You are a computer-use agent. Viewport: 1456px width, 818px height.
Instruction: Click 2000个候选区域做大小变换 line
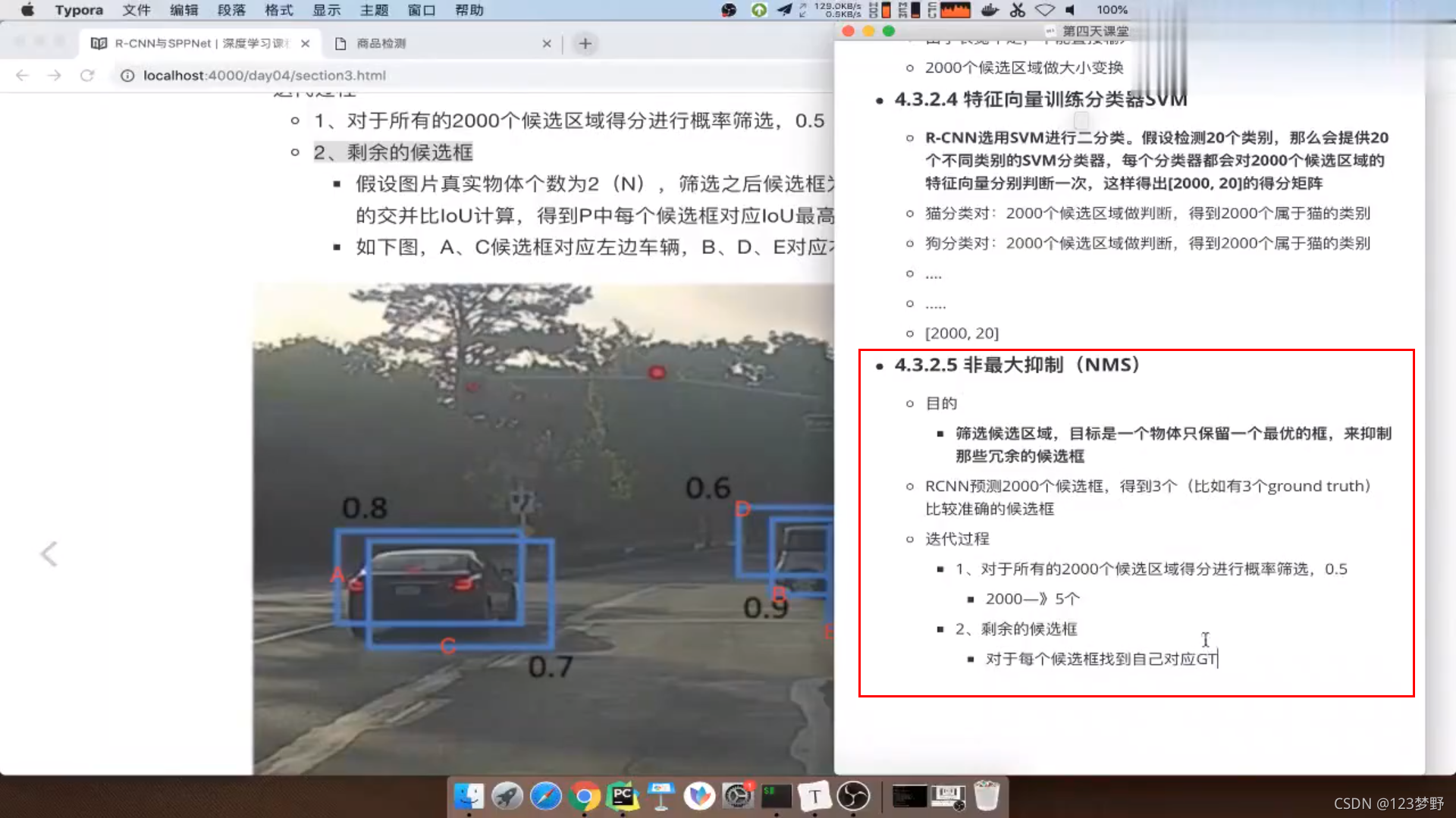(1024, 67)
